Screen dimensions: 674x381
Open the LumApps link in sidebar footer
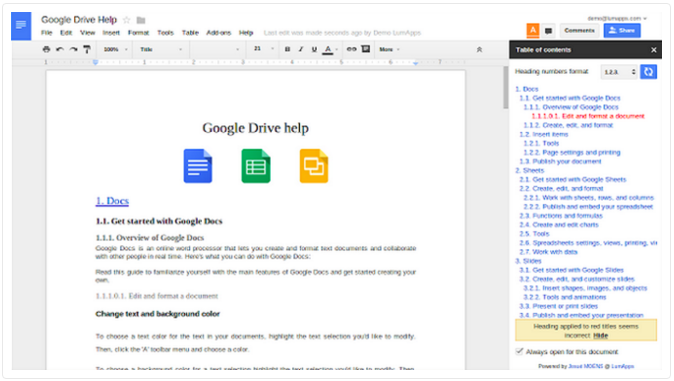click(623, 366)
